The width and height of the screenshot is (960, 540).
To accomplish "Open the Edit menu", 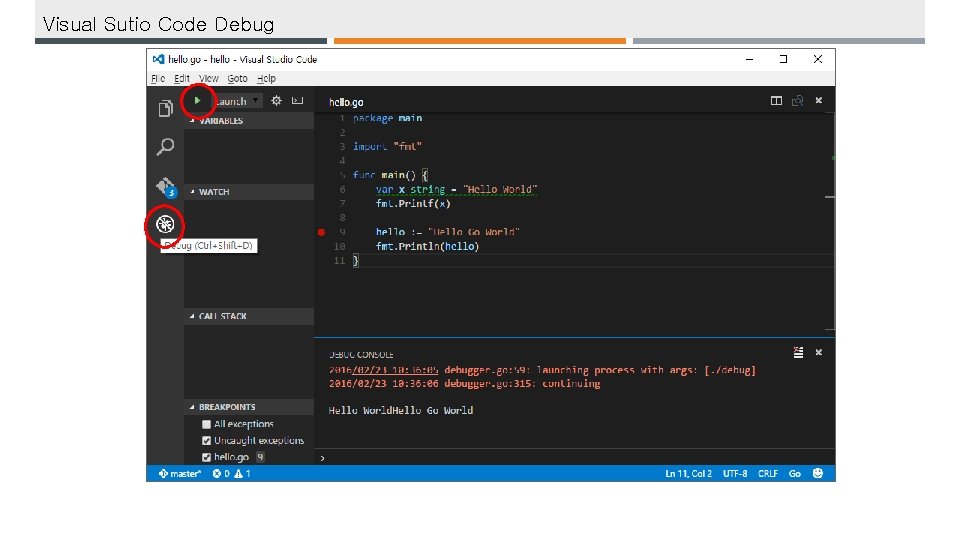I will point(182,78).
